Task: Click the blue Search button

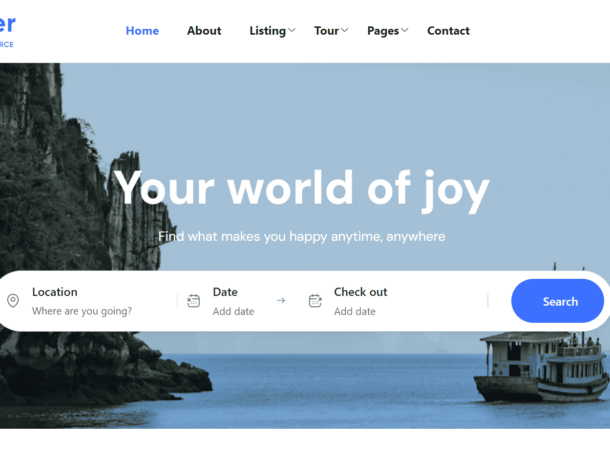Action: coord(557,301)
